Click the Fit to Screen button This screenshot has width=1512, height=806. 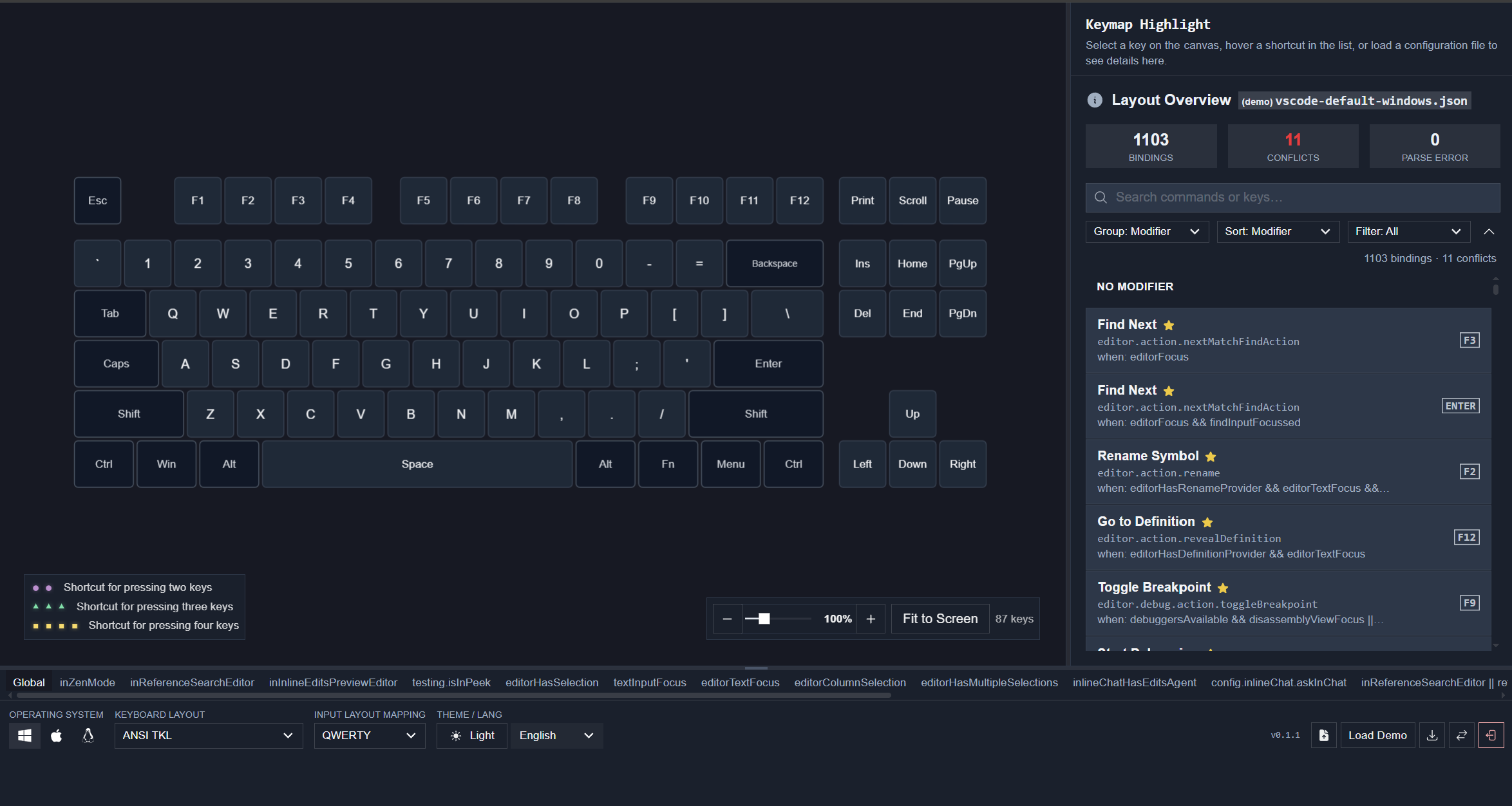(940, 619)
